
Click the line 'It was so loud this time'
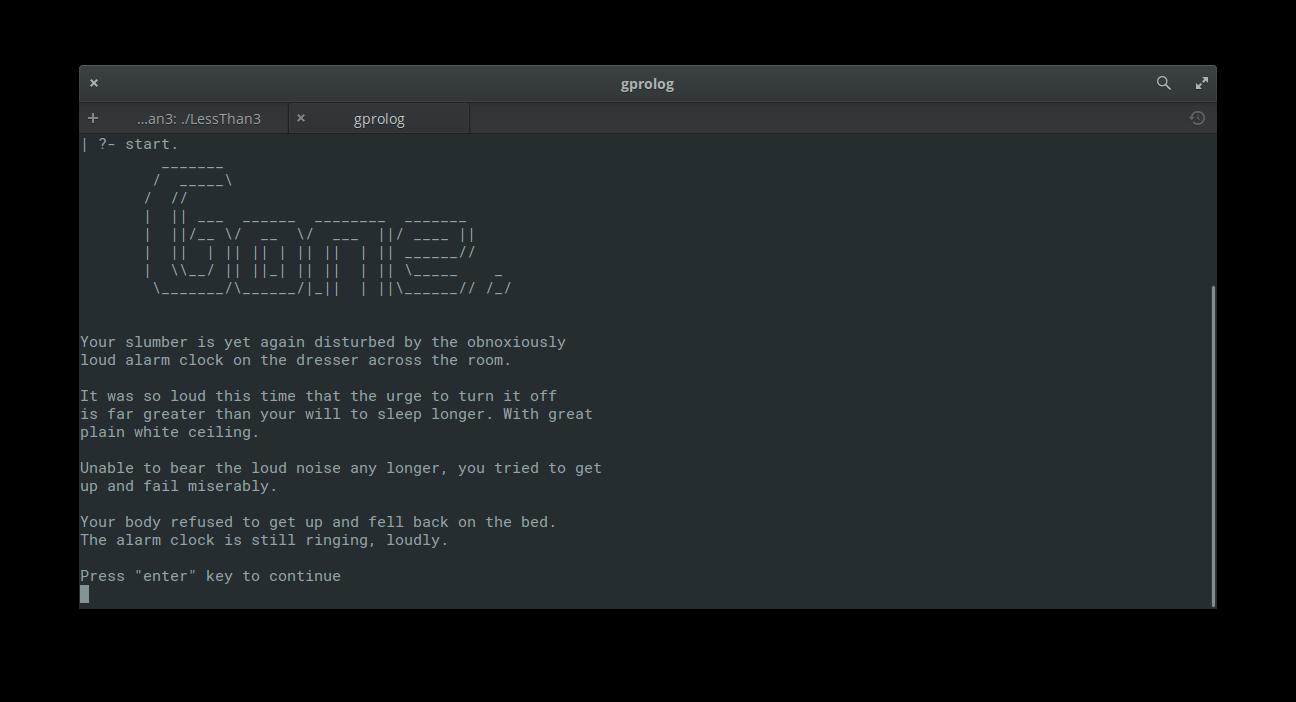(318, 396)
